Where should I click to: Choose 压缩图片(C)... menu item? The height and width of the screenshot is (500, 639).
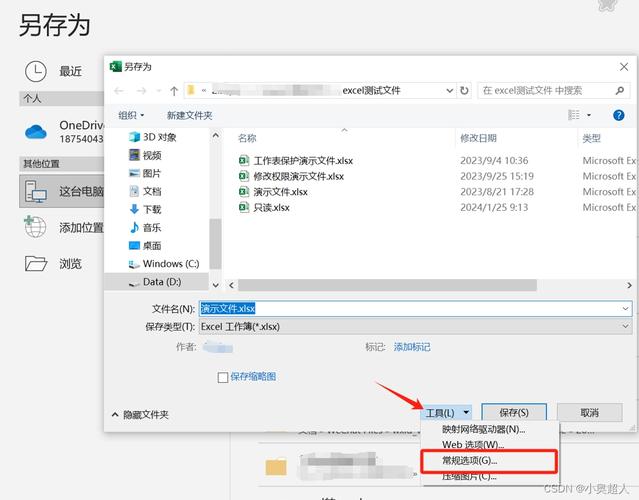tap(469, 476)
